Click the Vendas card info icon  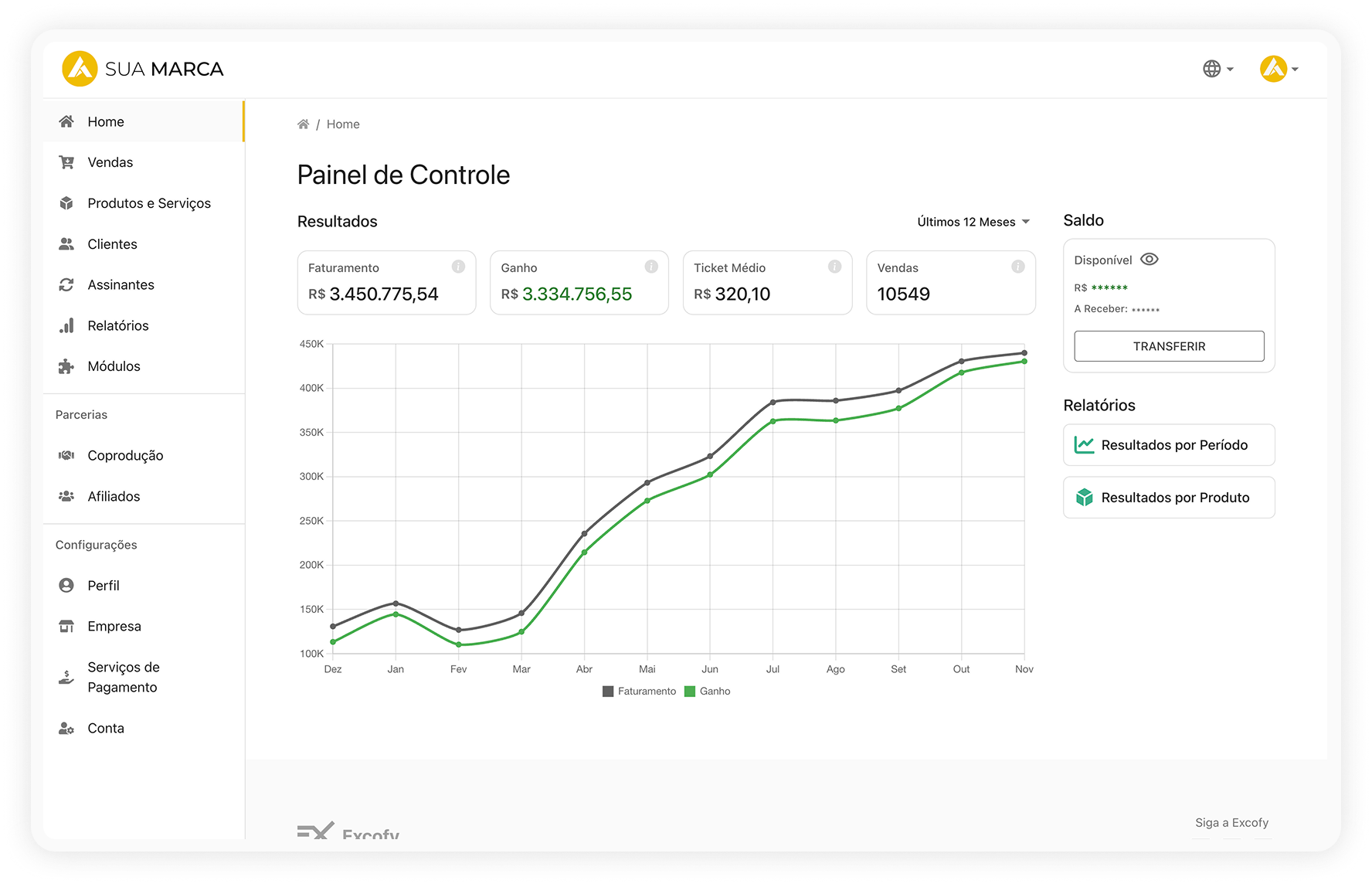tap(1017, 267)
